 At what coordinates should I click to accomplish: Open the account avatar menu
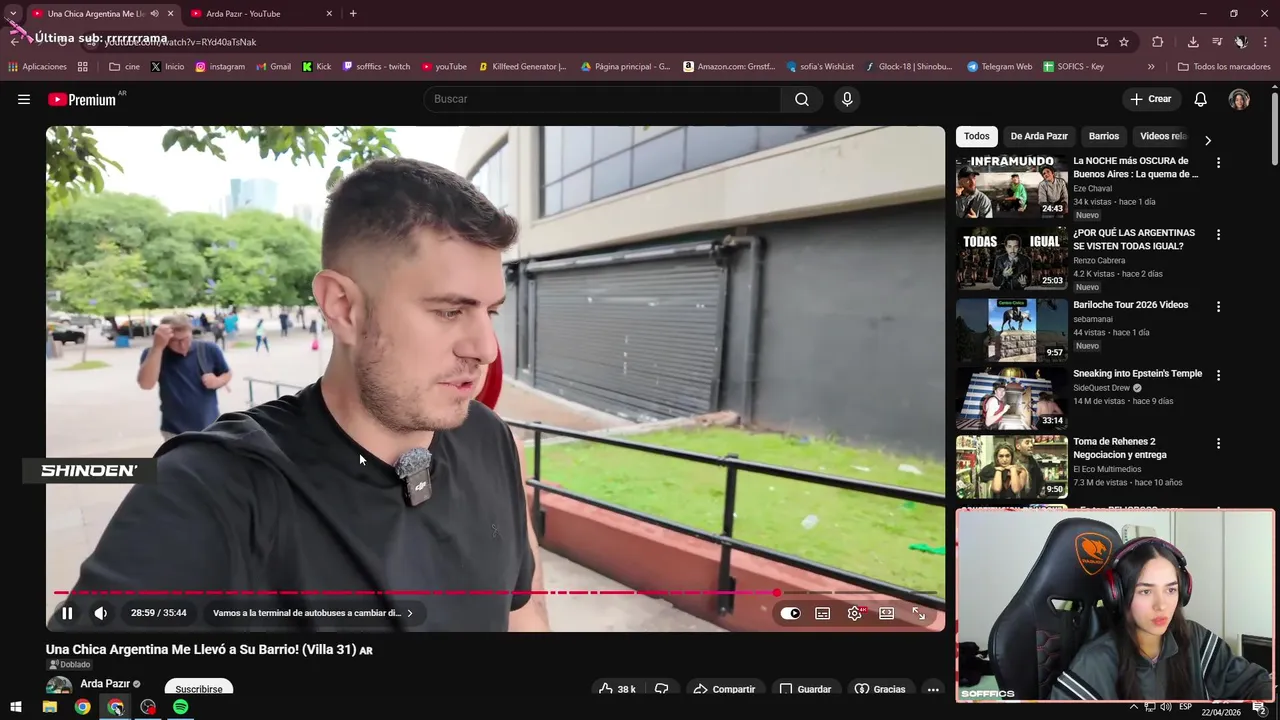(x=1239, y=99)
